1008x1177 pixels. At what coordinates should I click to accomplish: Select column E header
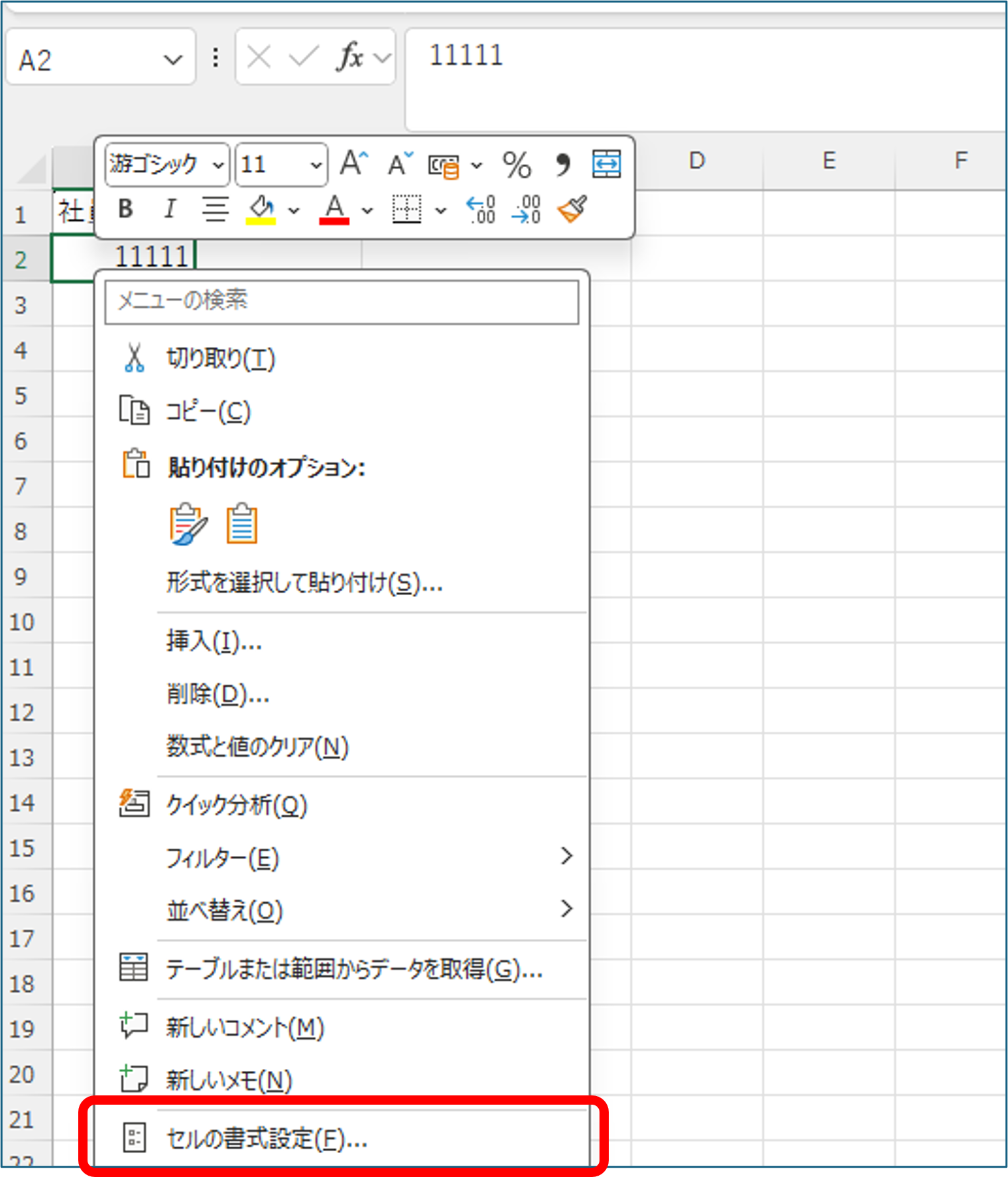pos(829,161)
